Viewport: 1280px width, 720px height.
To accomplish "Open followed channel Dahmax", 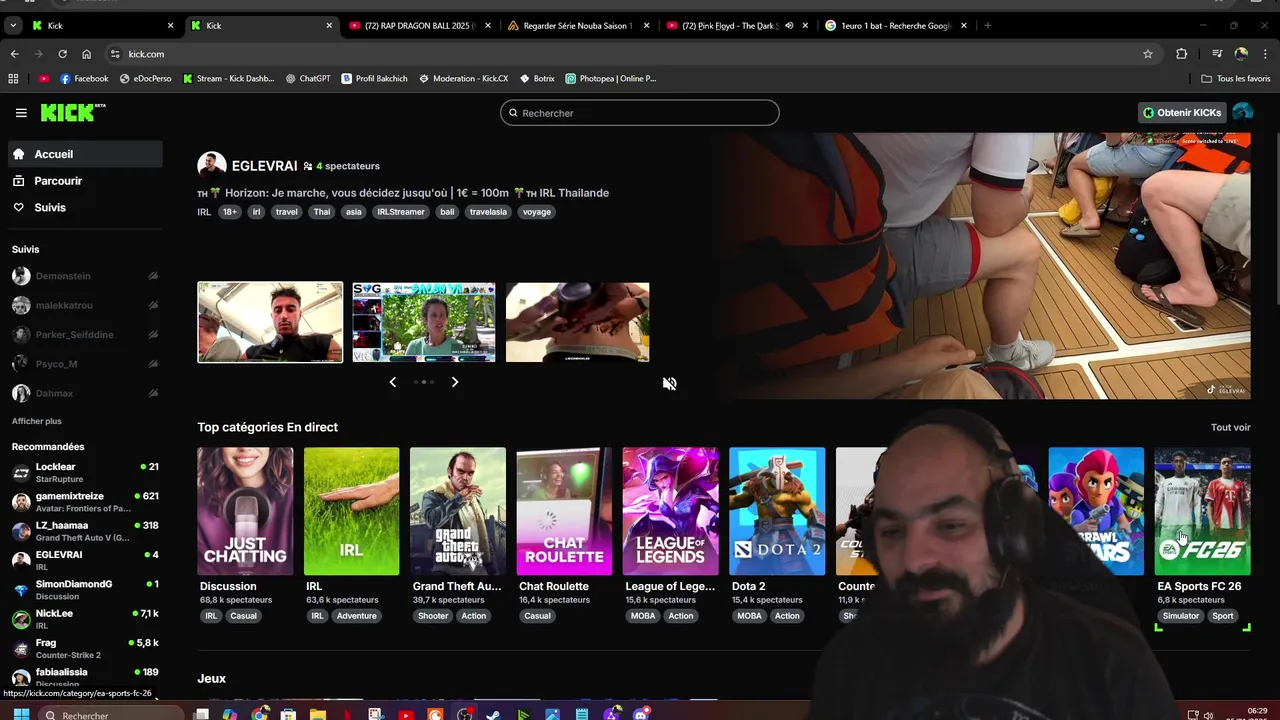I will coord(85,393).
